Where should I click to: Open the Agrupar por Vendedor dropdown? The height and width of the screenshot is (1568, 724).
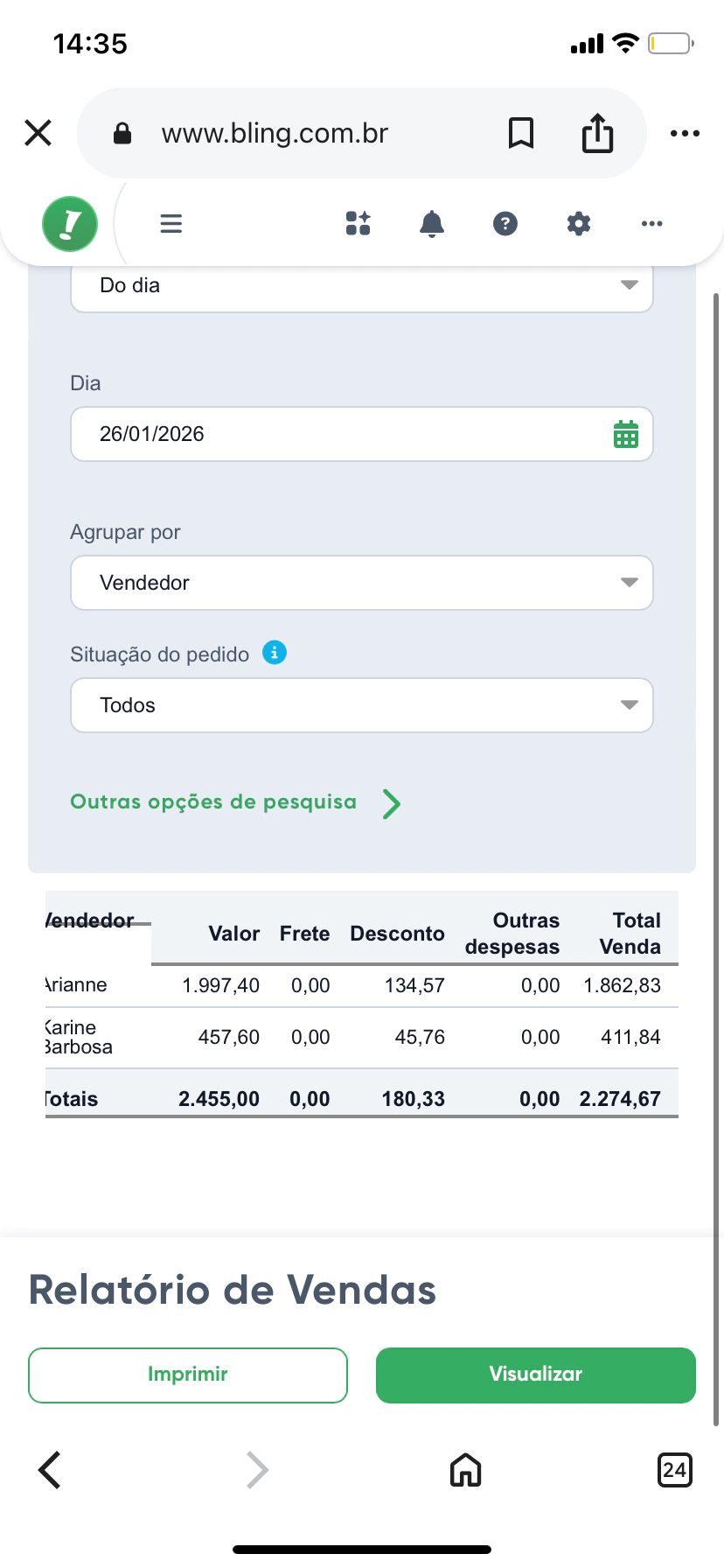point(362,583)
